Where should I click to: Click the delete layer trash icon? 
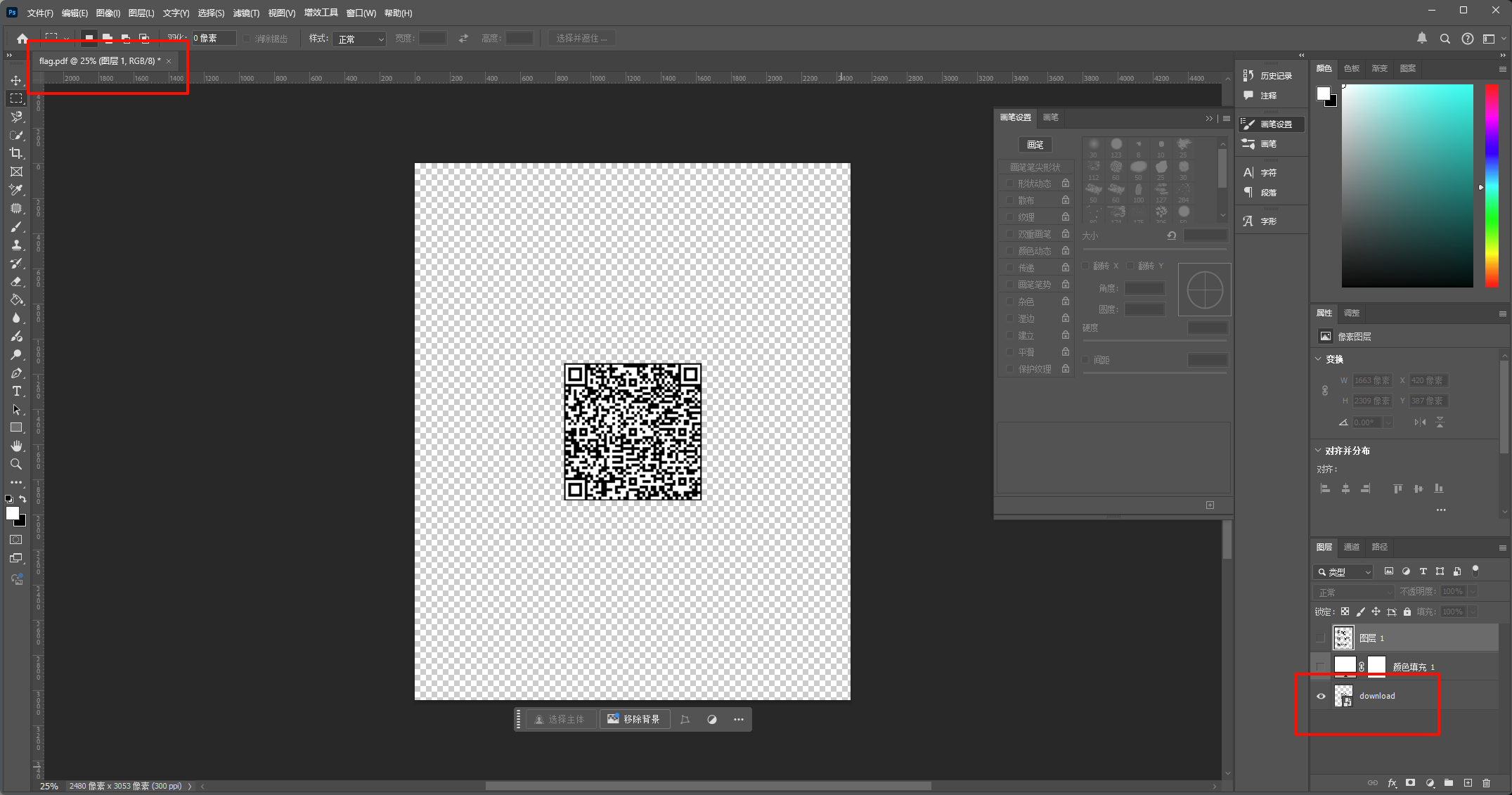pos(1486,782)
